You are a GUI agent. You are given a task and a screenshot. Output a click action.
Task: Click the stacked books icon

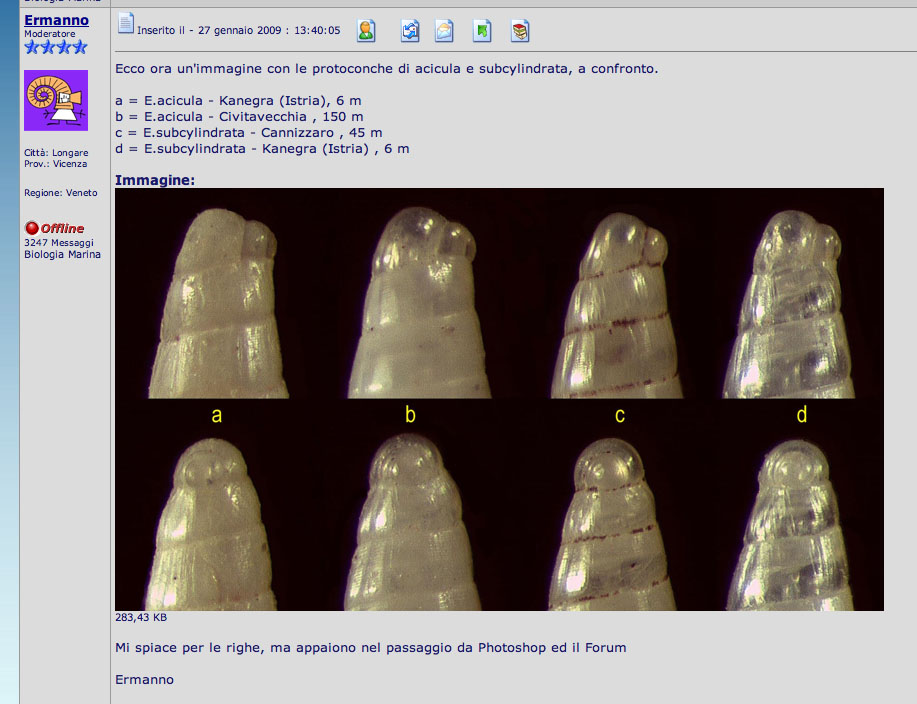click(x=520, y=31)
